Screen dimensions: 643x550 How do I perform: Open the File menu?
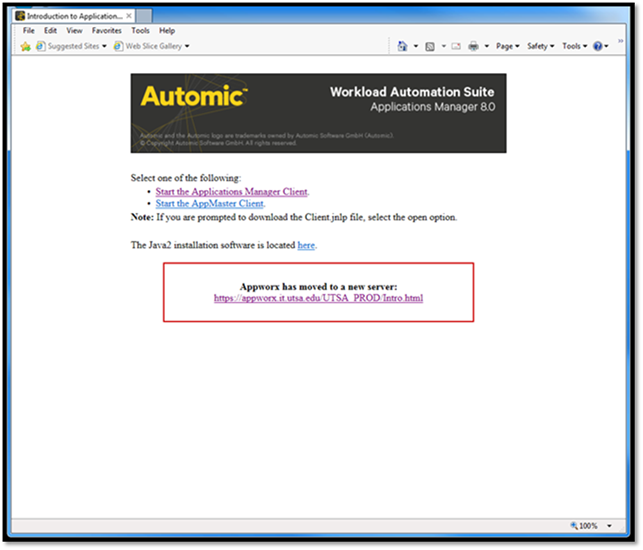[29, 31]
